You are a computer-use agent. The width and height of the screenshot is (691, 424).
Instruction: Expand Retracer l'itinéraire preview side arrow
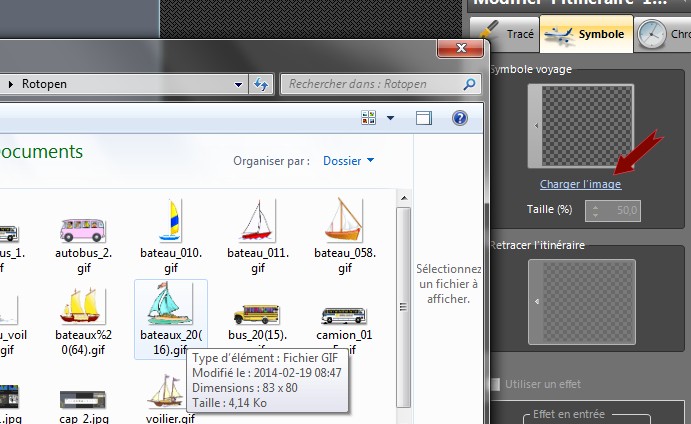[536, 302]
